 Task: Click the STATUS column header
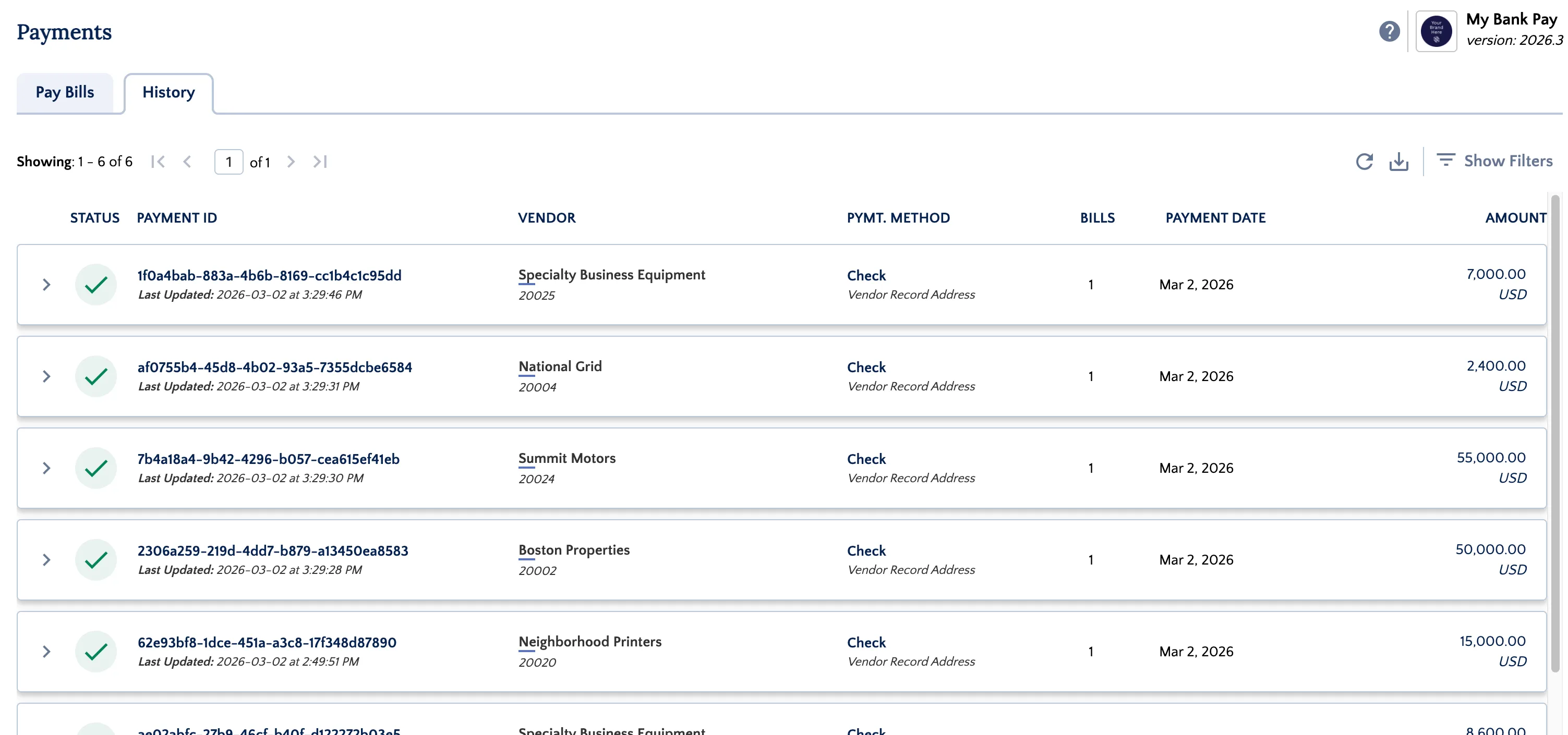[94, 218]
